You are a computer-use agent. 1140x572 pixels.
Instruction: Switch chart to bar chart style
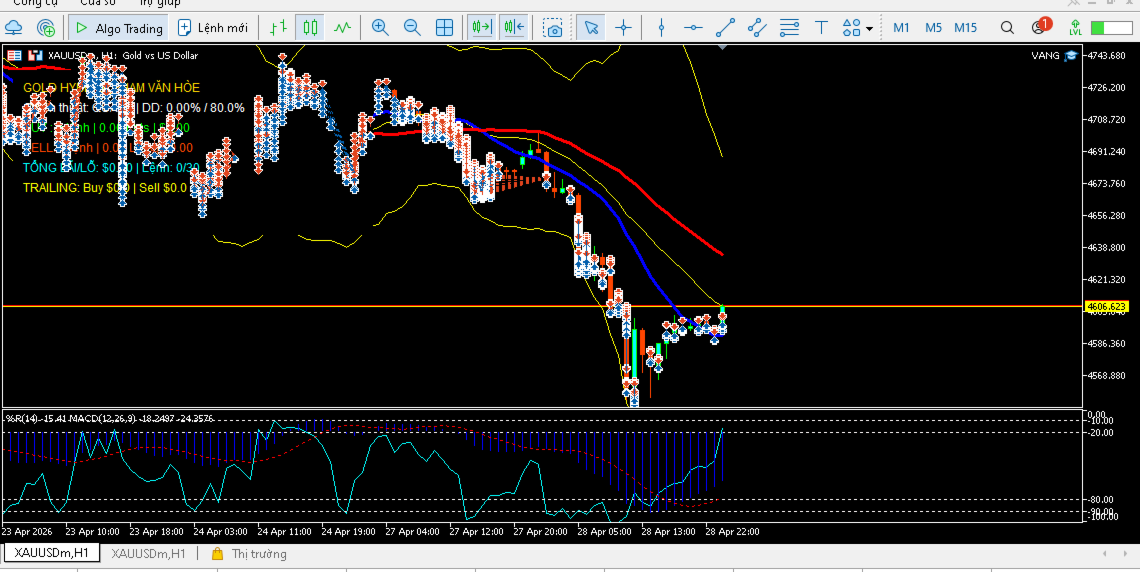(x=278, y=28)
